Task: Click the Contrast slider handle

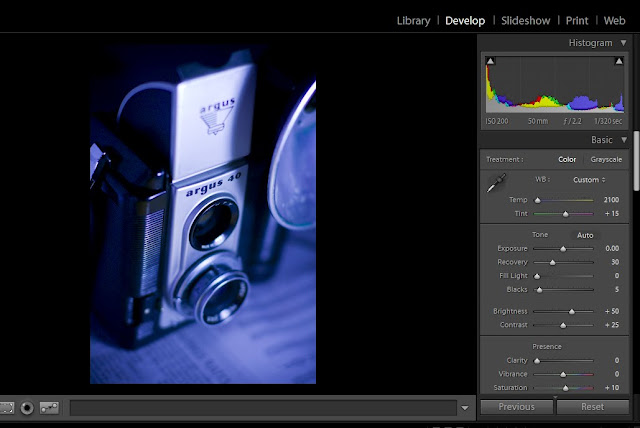Action: (563, 326)
